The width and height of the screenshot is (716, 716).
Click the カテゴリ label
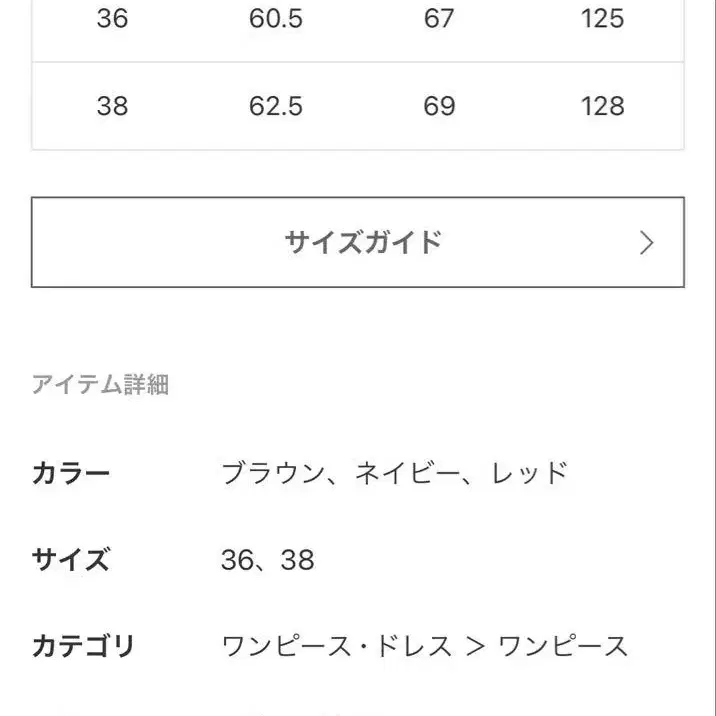pos(83,646)
